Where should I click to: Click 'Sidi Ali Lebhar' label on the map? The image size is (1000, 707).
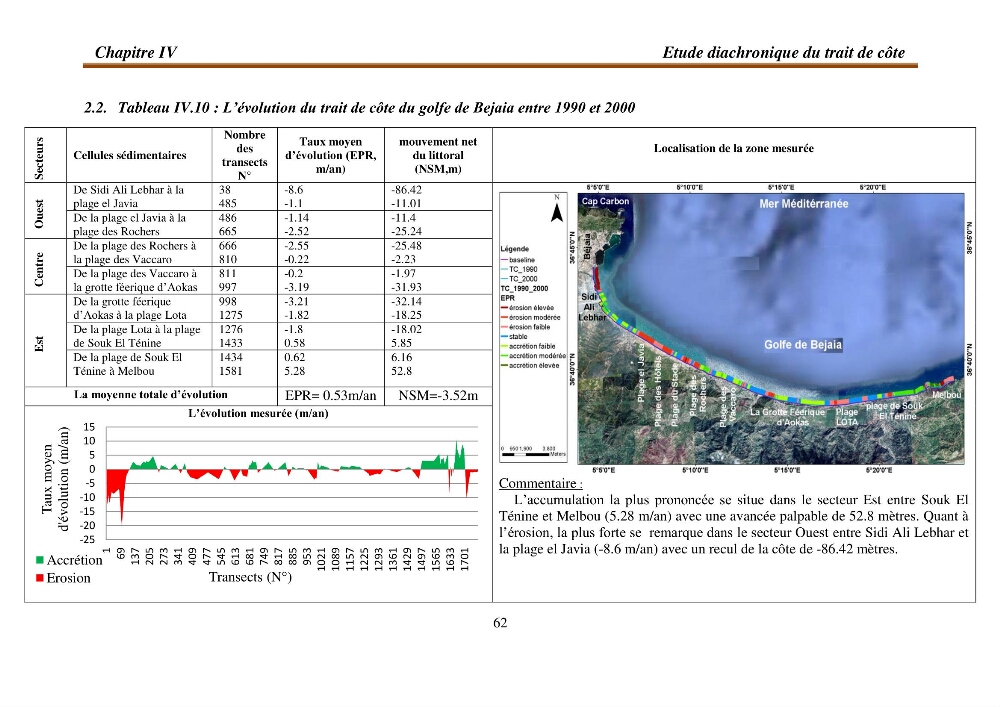pyautogui.click(x=592, y=307)
